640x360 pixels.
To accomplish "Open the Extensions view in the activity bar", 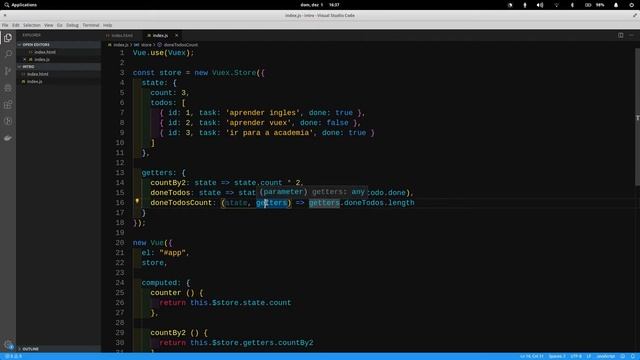I will click(x=8, y=104).
